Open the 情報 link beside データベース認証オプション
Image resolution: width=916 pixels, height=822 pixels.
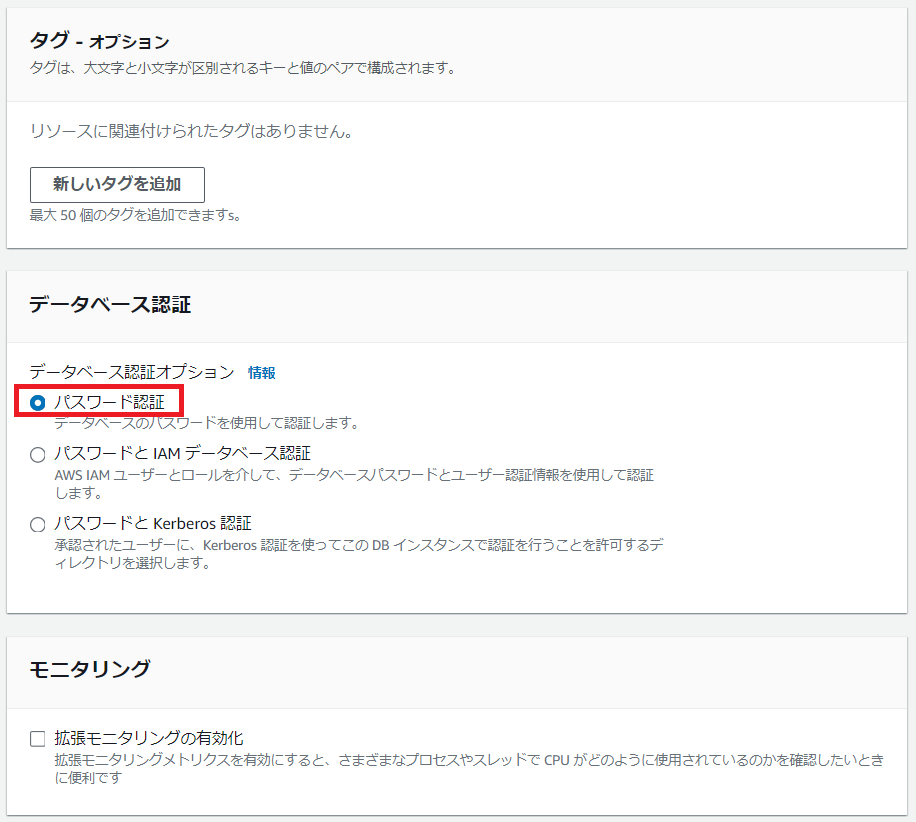[x=261, y=373]
